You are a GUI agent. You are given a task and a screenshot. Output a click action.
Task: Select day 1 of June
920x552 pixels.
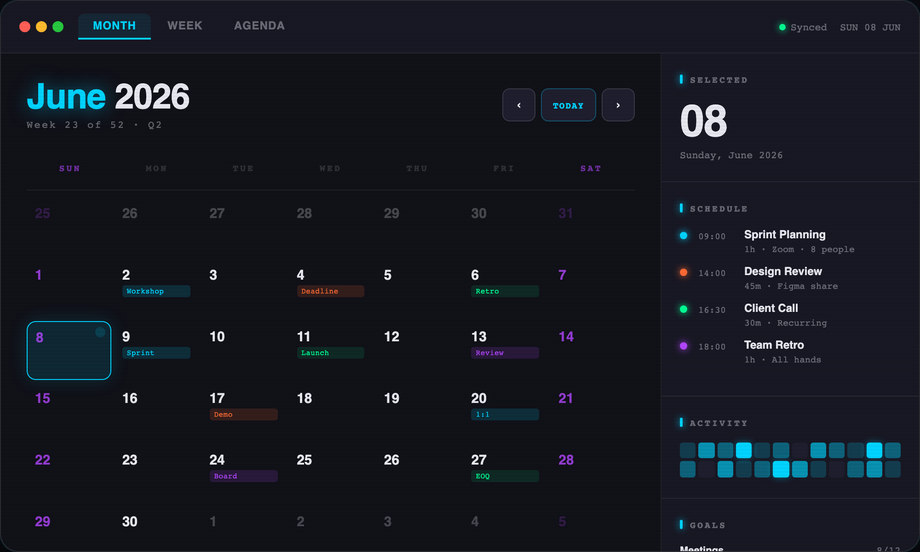coord(39,275)
